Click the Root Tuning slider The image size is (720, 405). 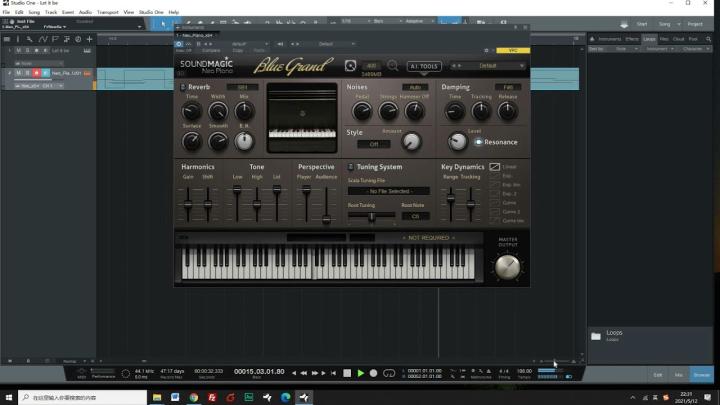click(371, 215)
